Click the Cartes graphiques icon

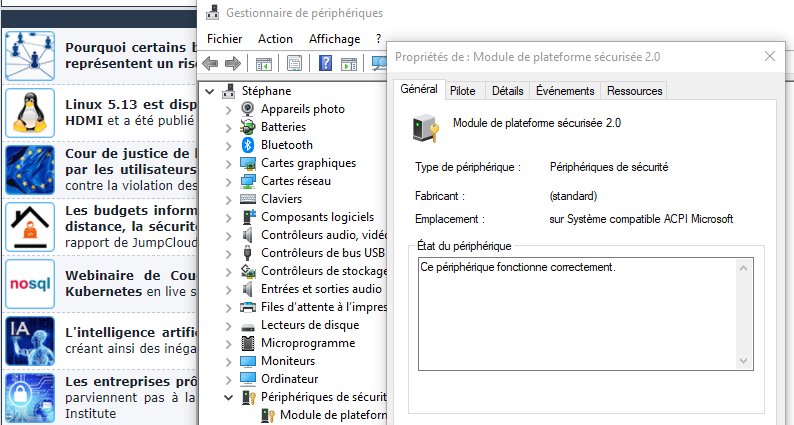click(x=248, y=163)
